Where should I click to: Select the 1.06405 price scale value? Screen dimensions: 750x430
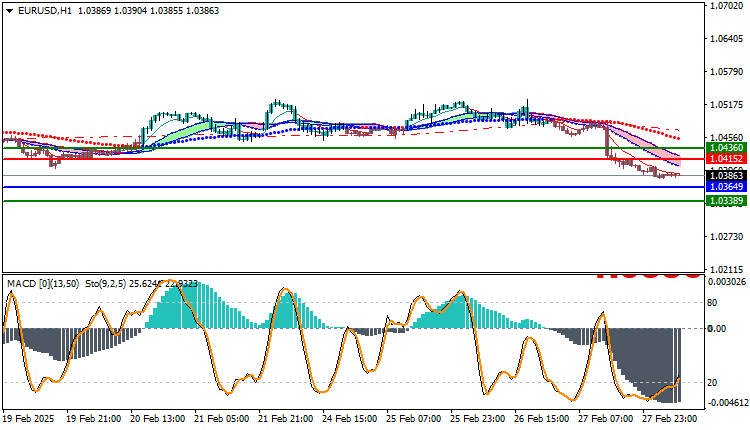[x=727, y=39]
